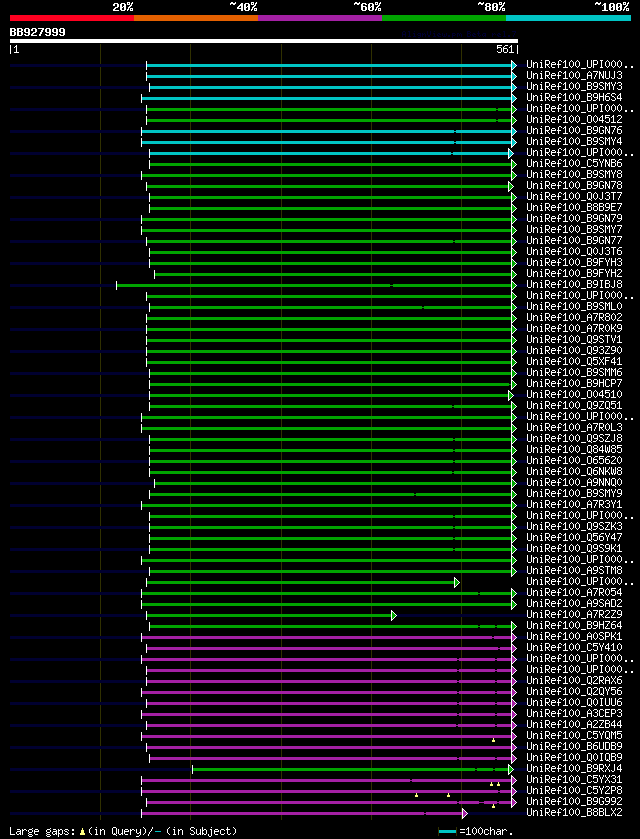Select UniRef100_A9STM8 entry

click(x=574, y=571)
